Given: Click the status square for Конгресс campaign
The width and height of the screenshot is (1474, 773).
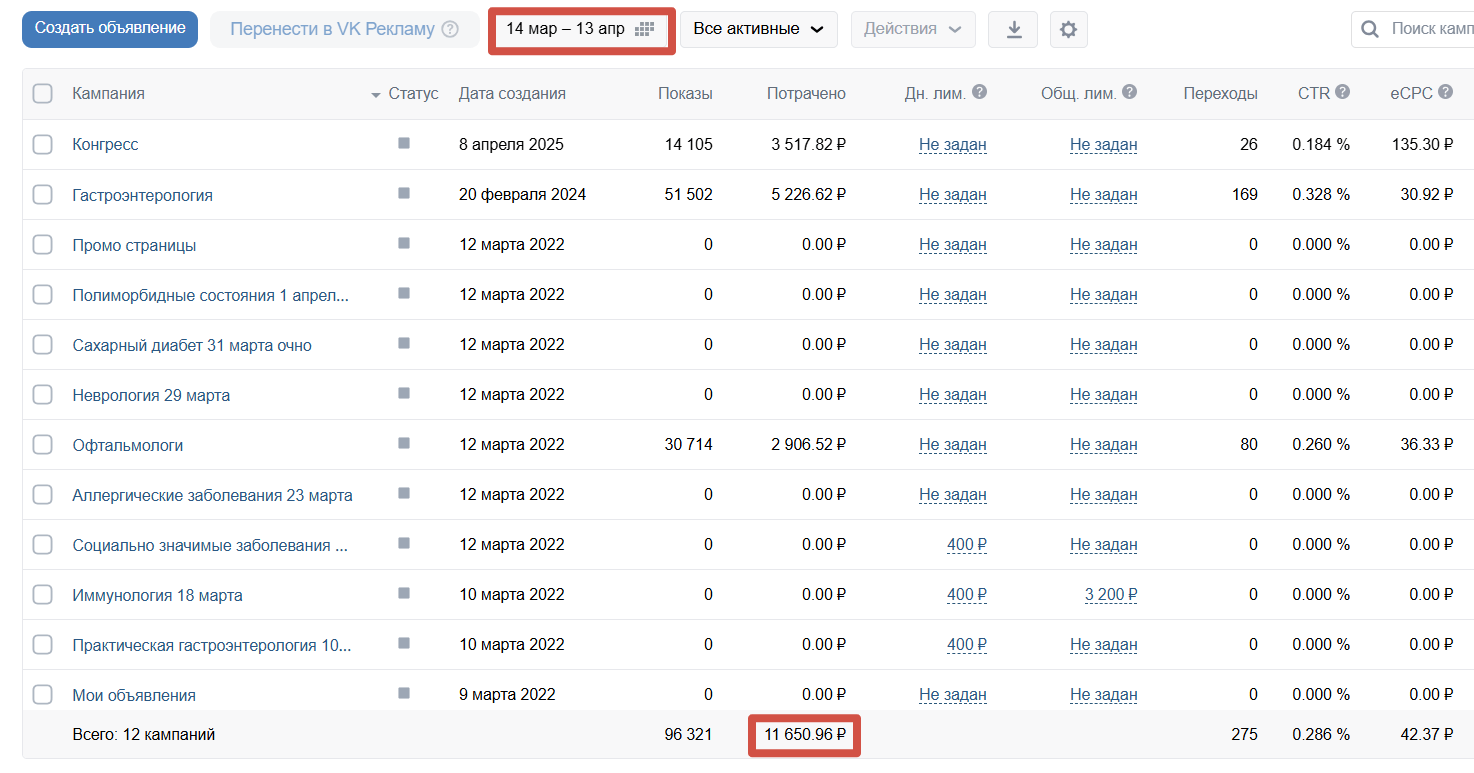Looking at the screenshot, I should (404, 143).
